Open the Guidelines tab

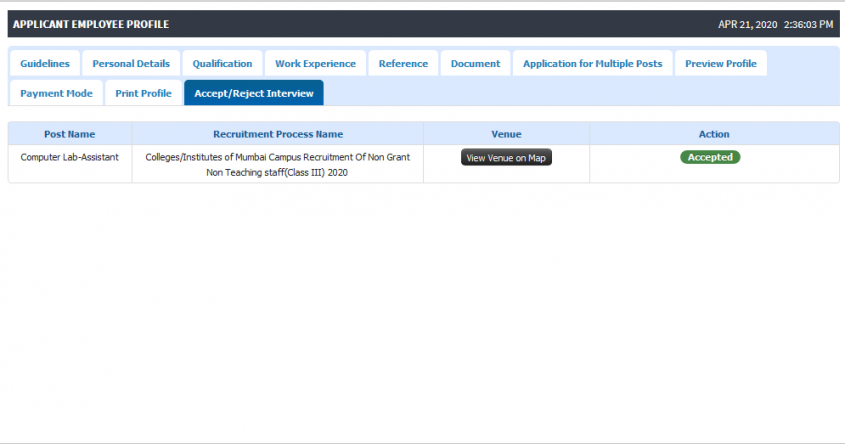45,63
